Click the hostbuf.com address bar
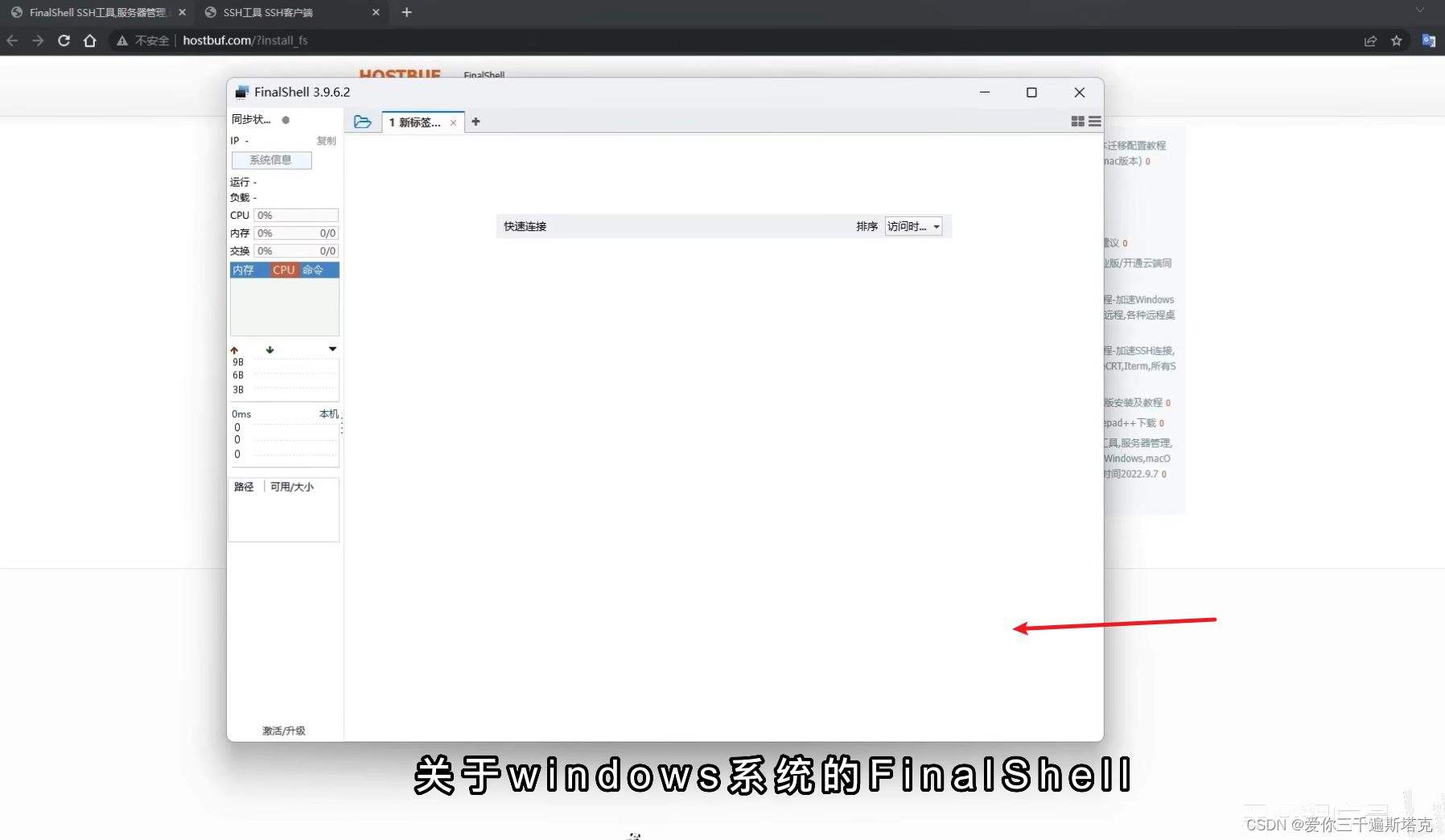 245,40
